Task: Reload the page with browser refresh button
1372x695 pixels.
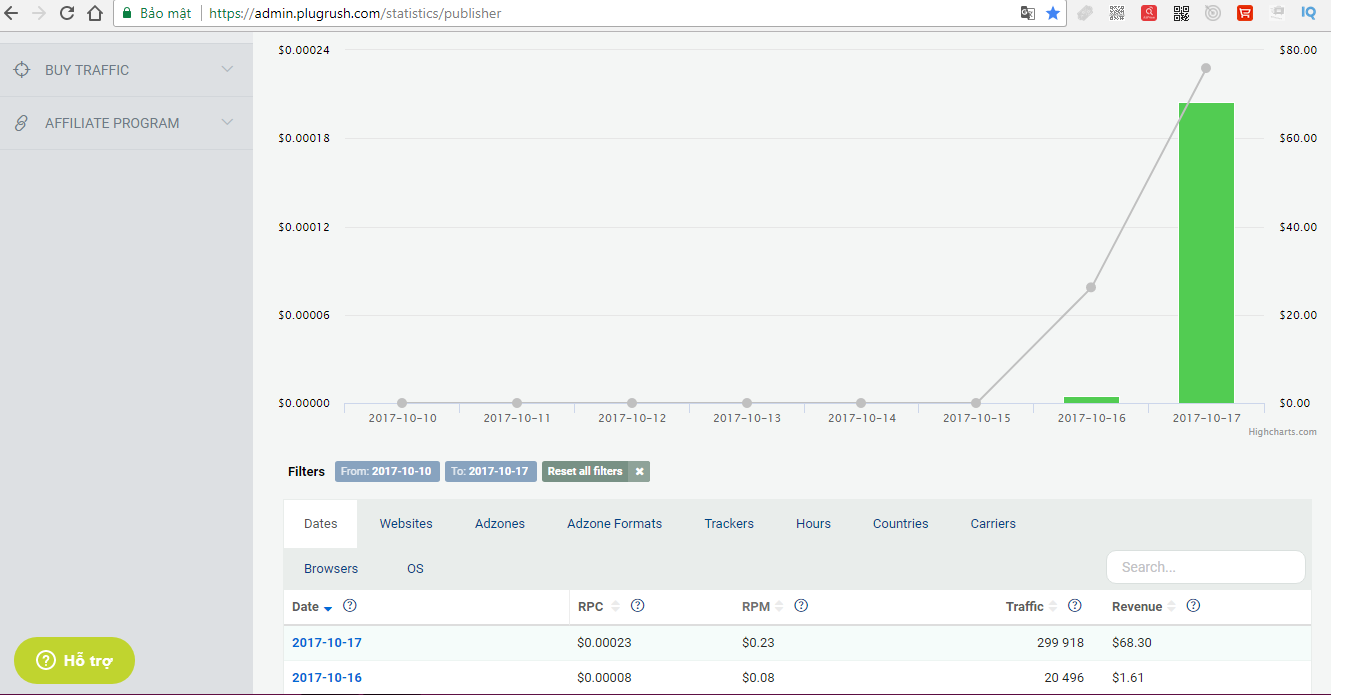Action: pos(67,13)
